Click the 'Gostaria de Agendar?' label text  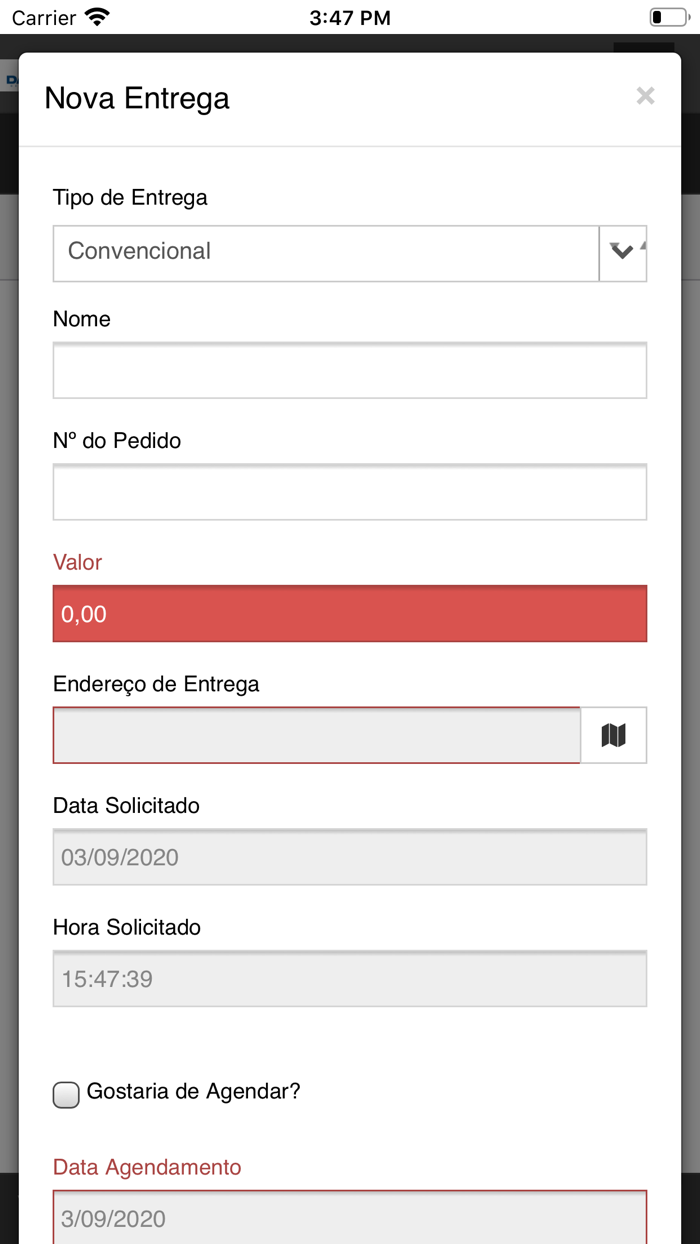click(x=193, y=1091)
